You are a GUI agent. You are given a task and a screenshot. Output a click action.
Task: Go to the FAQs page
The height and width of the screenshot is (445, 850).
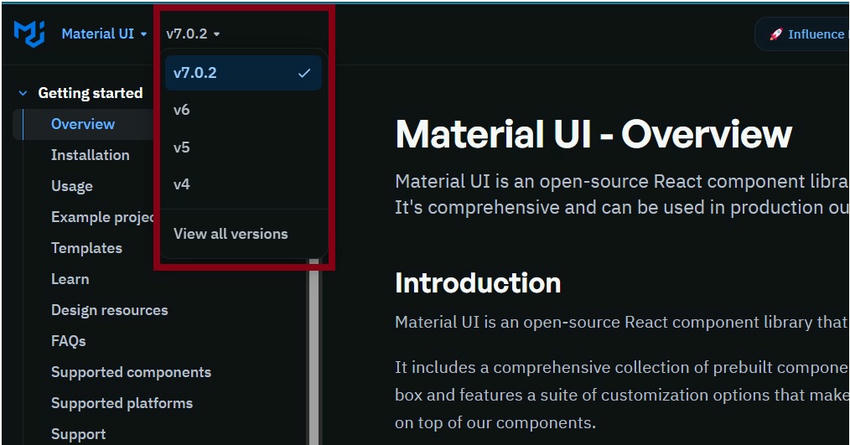(x=69, y=341)
